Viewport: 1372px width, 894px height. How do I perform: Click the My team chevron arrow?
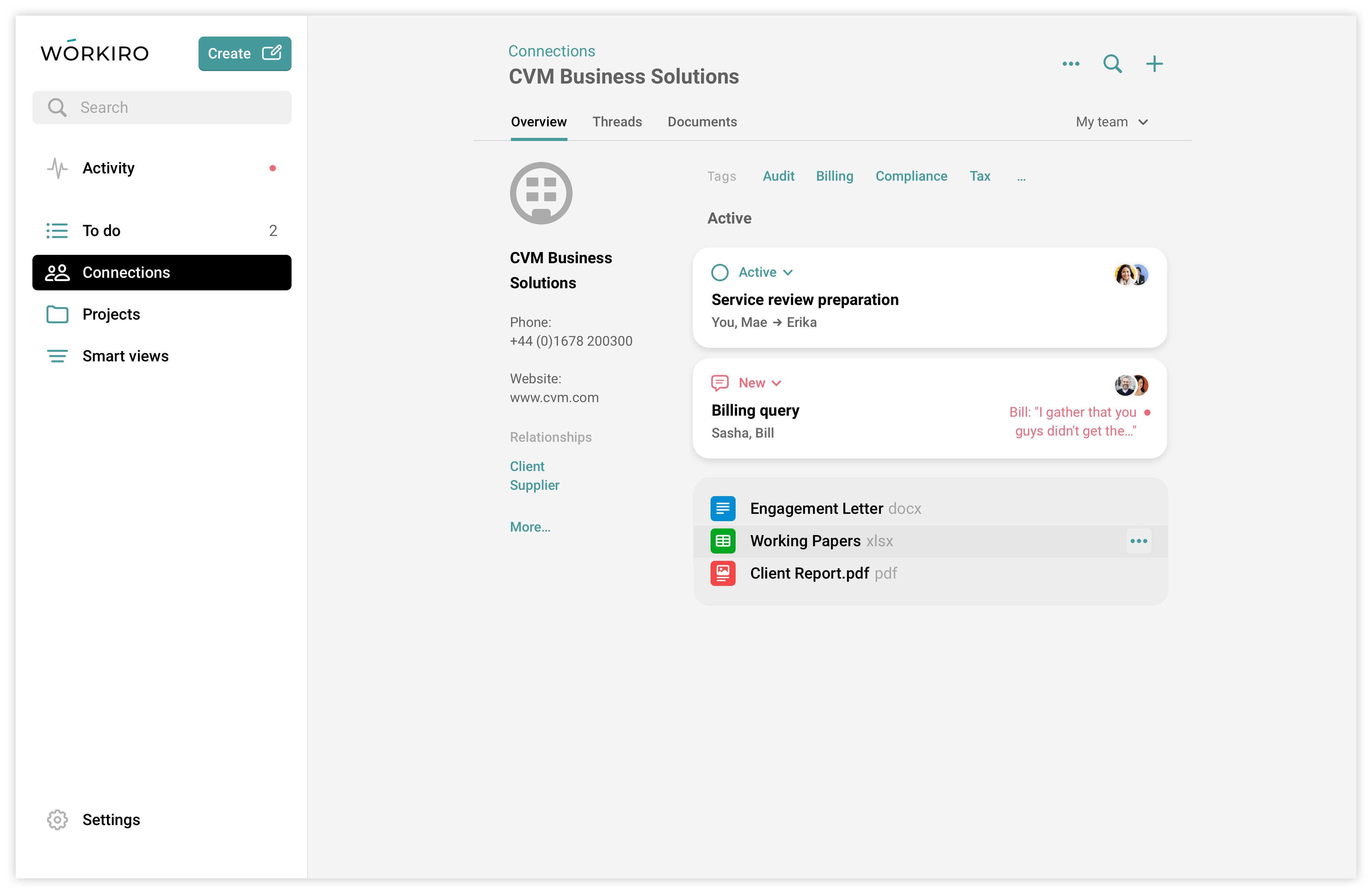[1143, 122]
